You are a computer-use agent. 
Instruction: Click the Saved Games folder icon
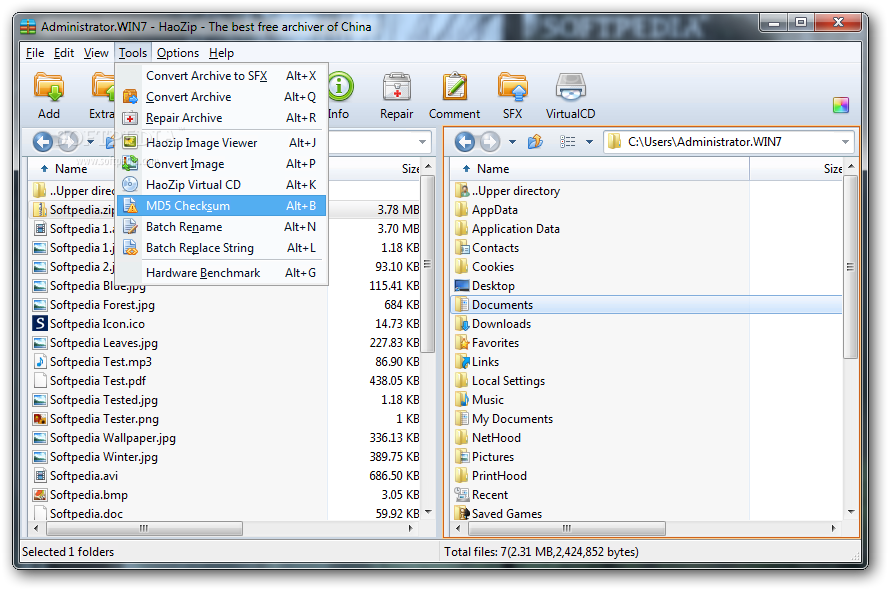point(462,513)
